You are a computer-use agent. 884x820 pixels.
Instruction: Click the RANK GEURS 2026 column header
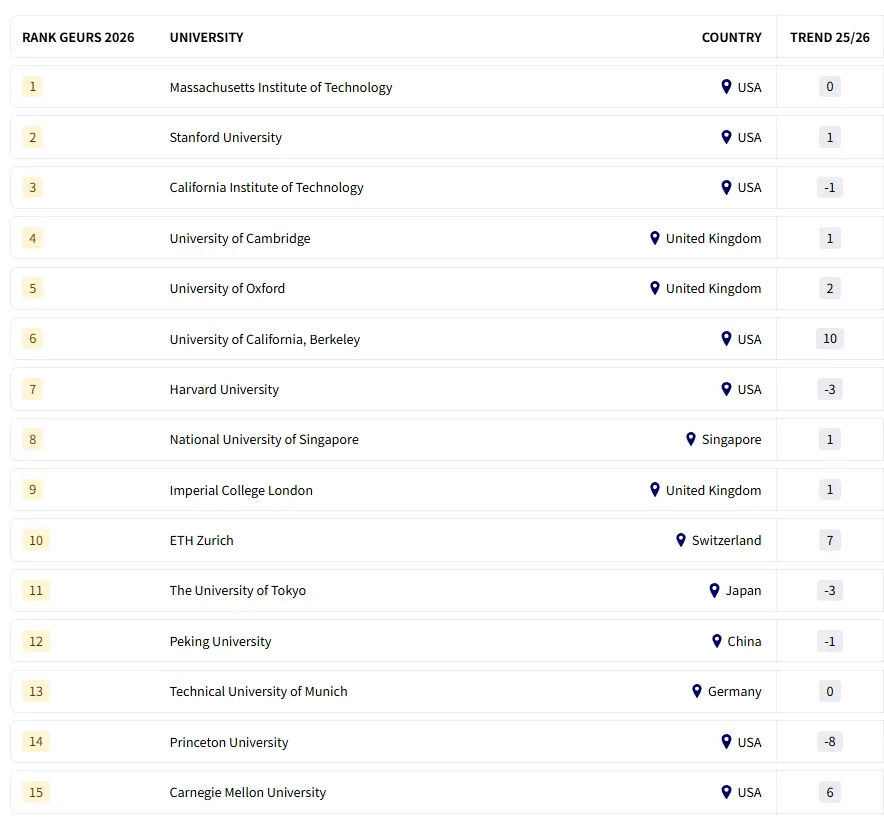click(x=78, y=37)
